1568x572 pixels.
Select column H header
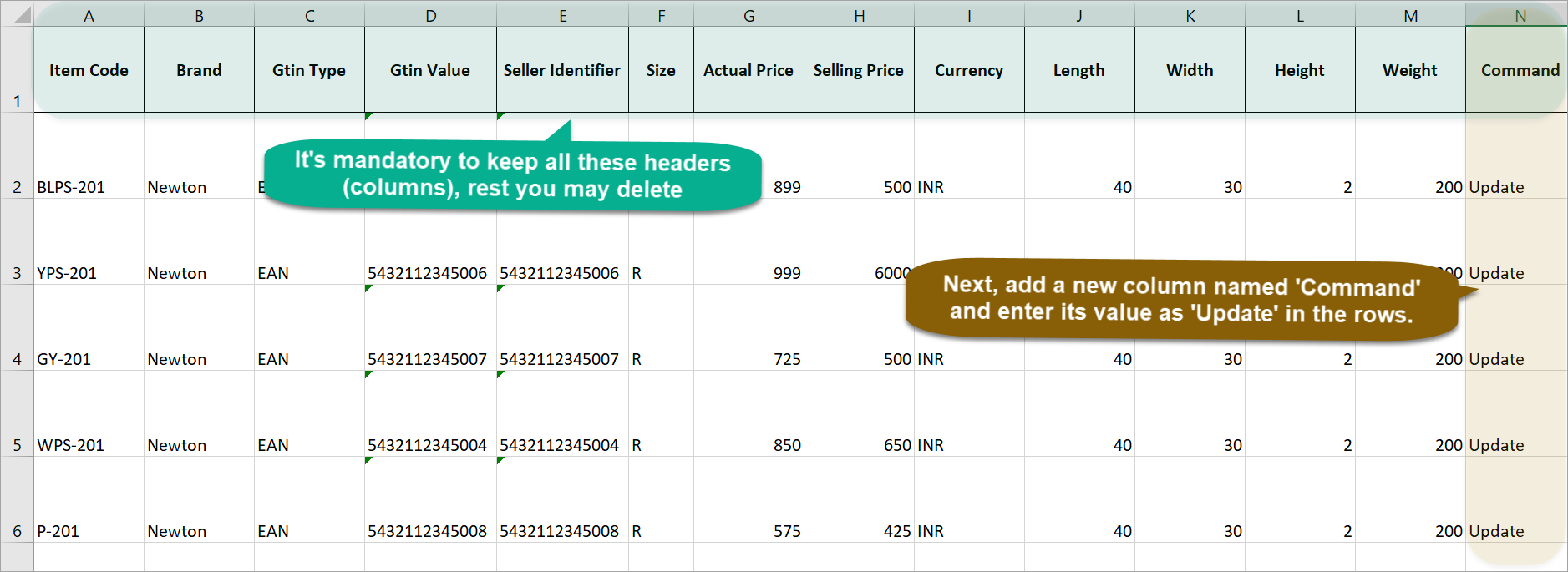(859, 15)
